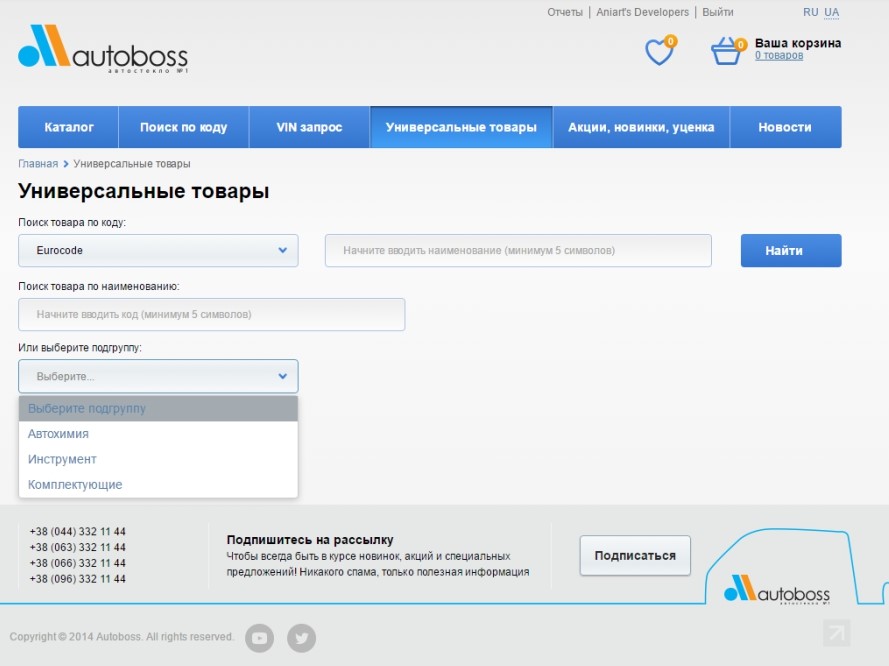Click the arrow icon in footer corner

[x=836, y=633]
